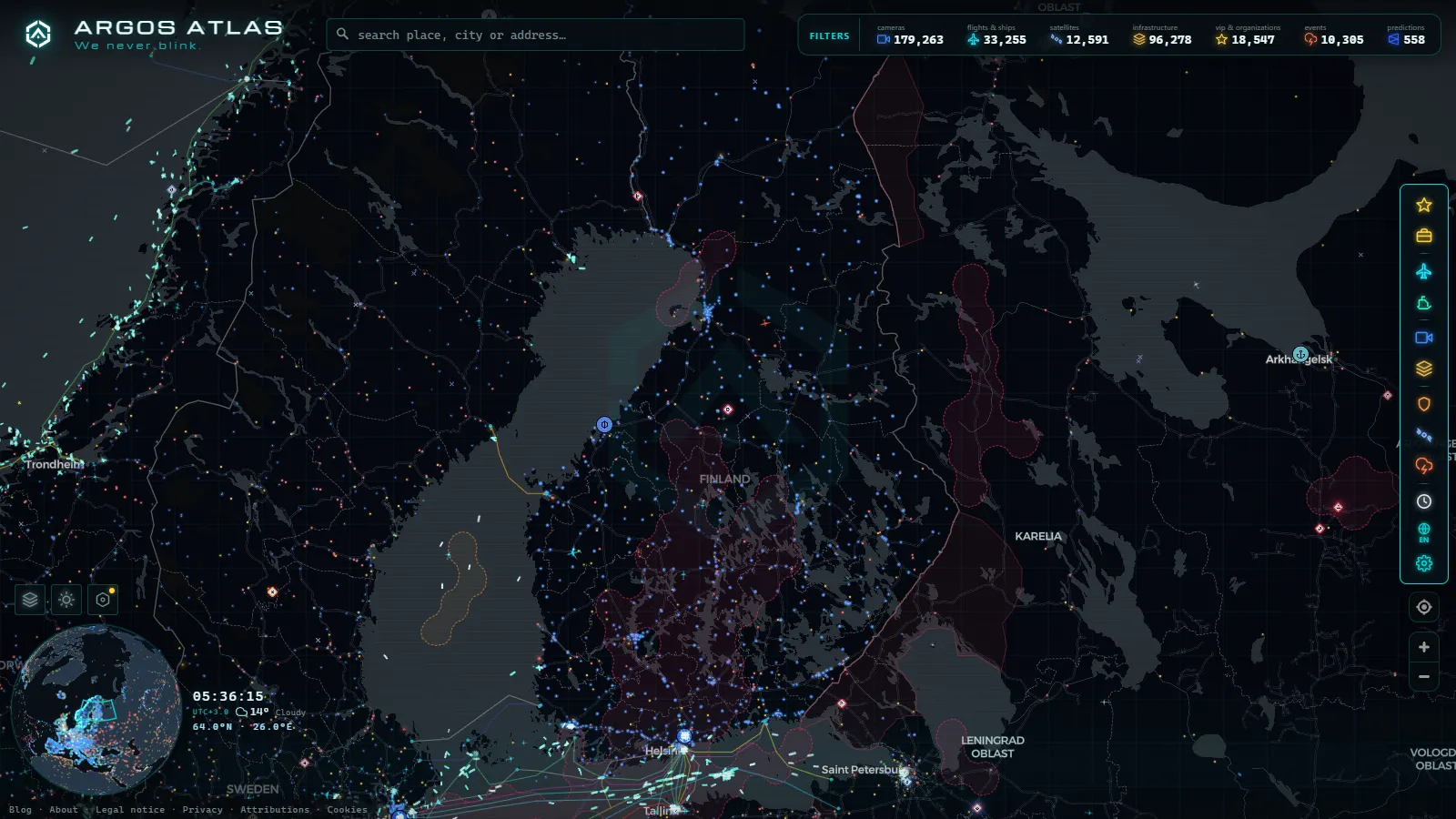Open the briefcase icon in the sidebar
Image resolution: width=1456 pixels, height=819 pixels.
[x=1424, y=236]
